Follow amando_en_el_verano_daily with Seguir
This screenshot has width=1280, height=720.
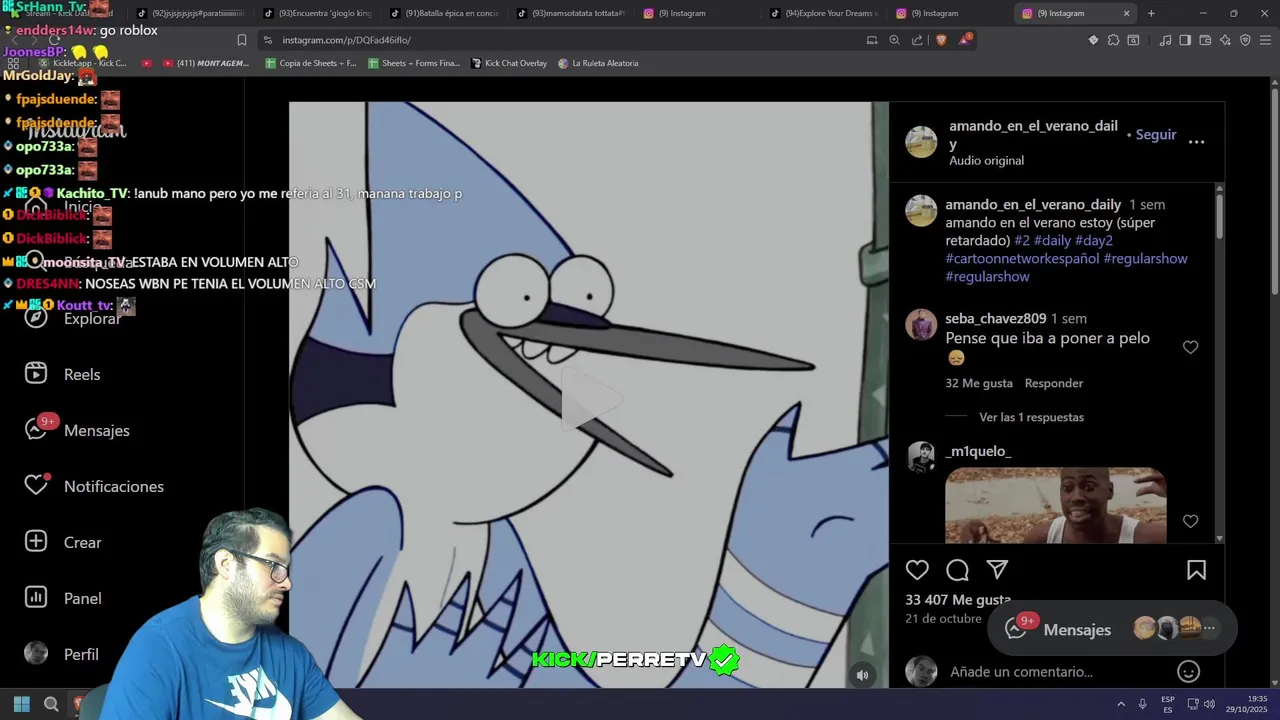click(1156, 134)
